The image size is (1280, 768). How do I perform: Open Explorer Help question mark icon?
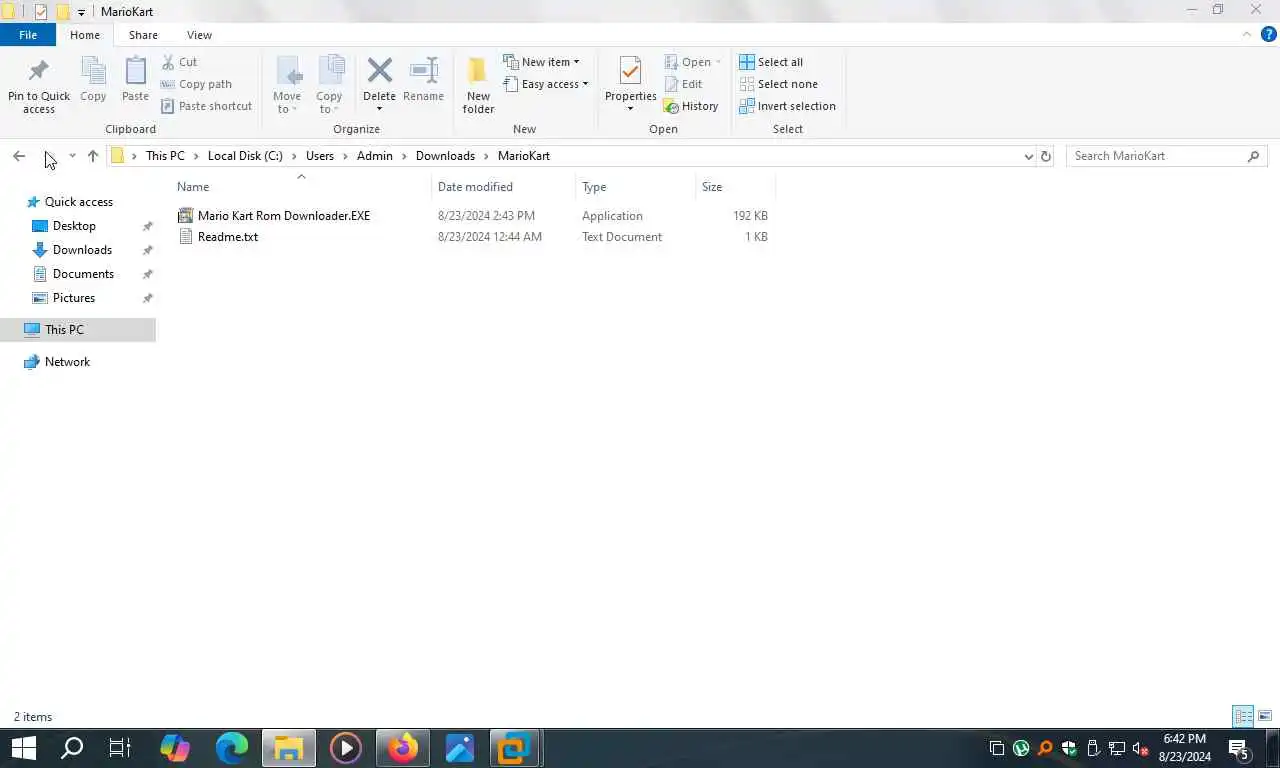click(x=1268, y=34)
